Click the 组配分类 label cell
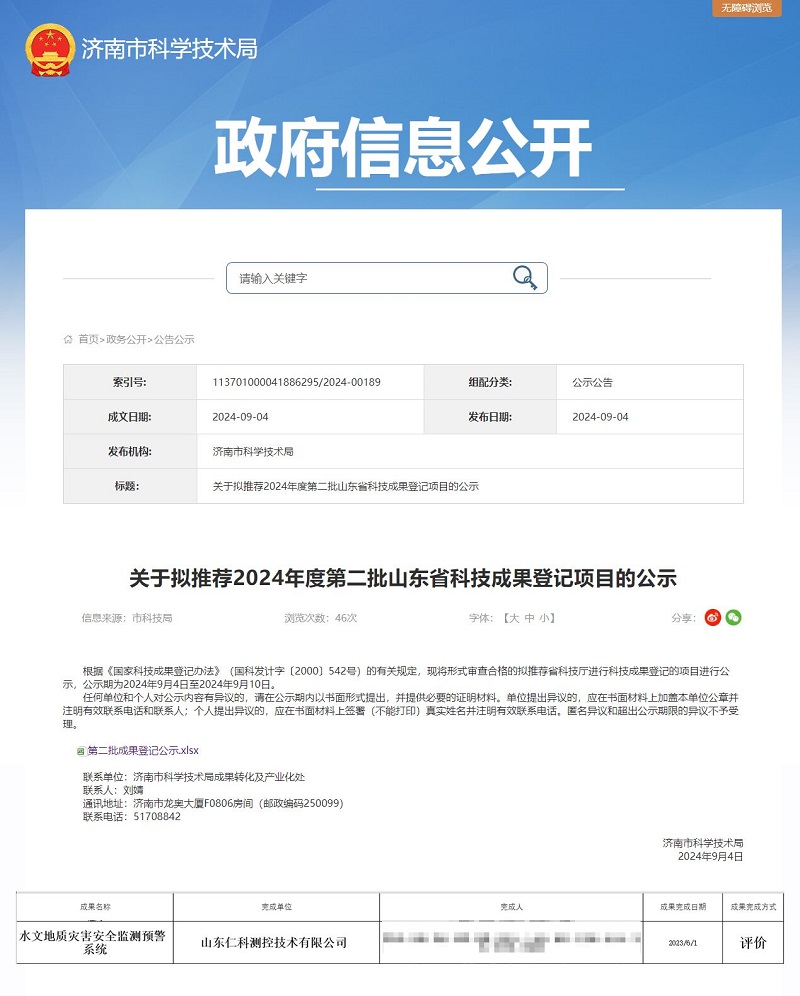The width and height of the screenshot is (800, 996). [x=490, y=382]
